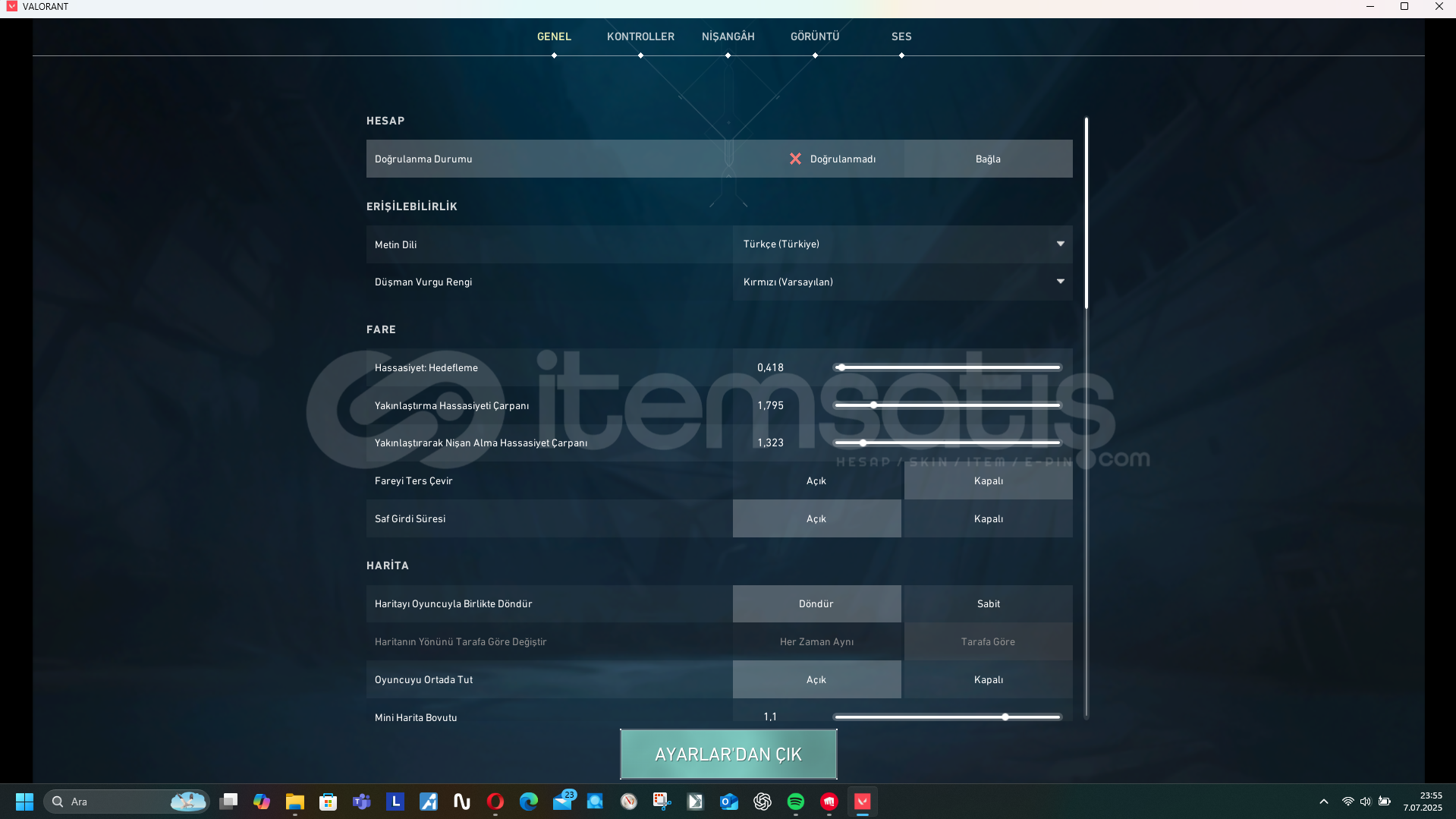Image resolution: width=1456 pixels, height=819 pixels.
Task: Set Saf Girdi Süresi to Açık
Action: [816, 519]
